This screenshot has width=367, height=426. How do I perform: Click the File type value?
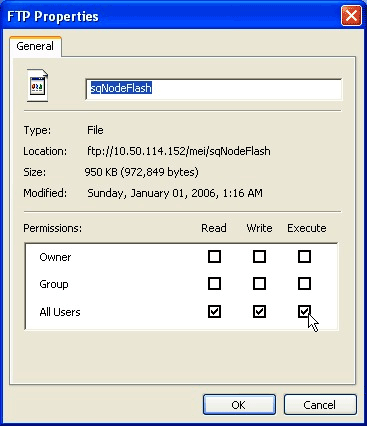[95, 130]
